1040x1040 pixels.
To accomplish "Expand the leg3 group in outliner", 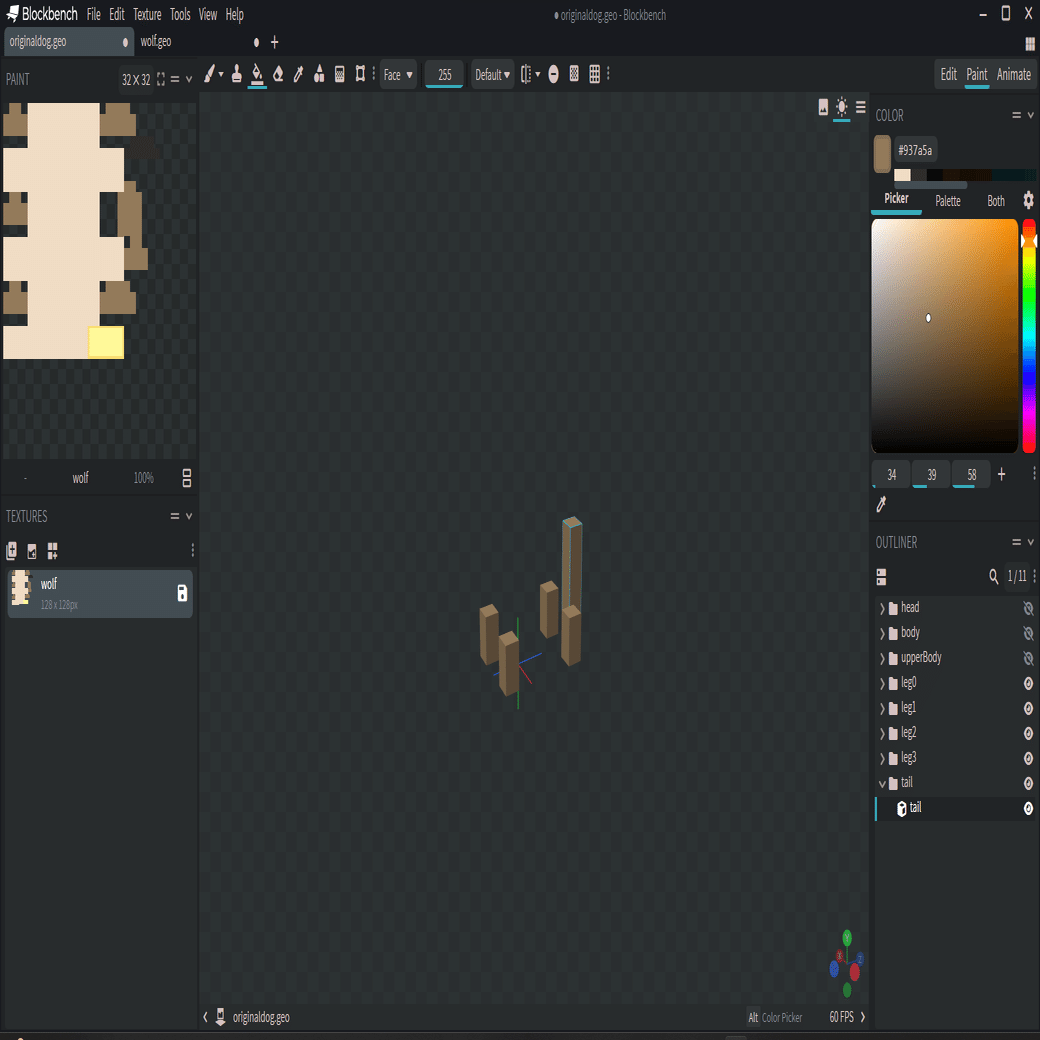I will [882, 758].
